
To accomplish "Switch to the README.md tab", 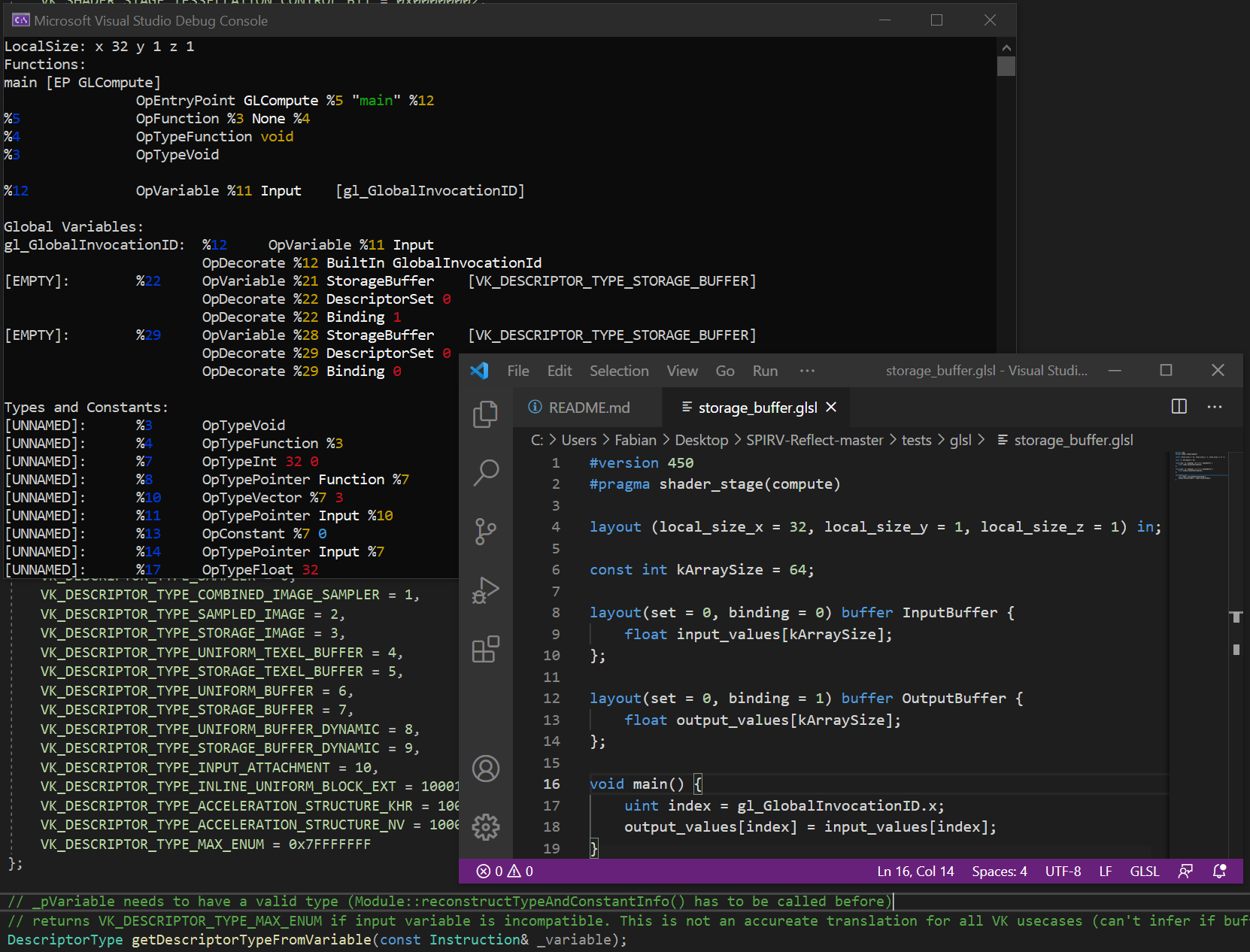I will click(x=588, y=407).
